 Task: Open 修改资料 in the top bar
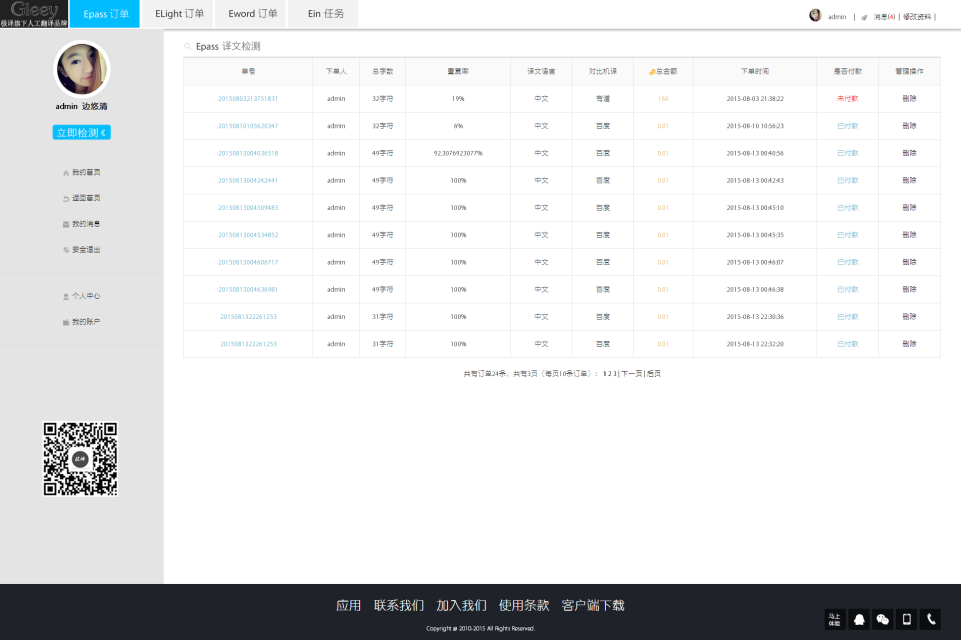tap(916, 17)
